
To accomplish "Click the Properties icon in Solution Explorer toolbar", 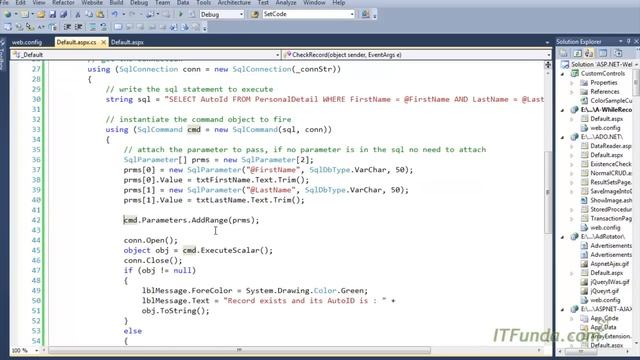I will click(564, 53).
